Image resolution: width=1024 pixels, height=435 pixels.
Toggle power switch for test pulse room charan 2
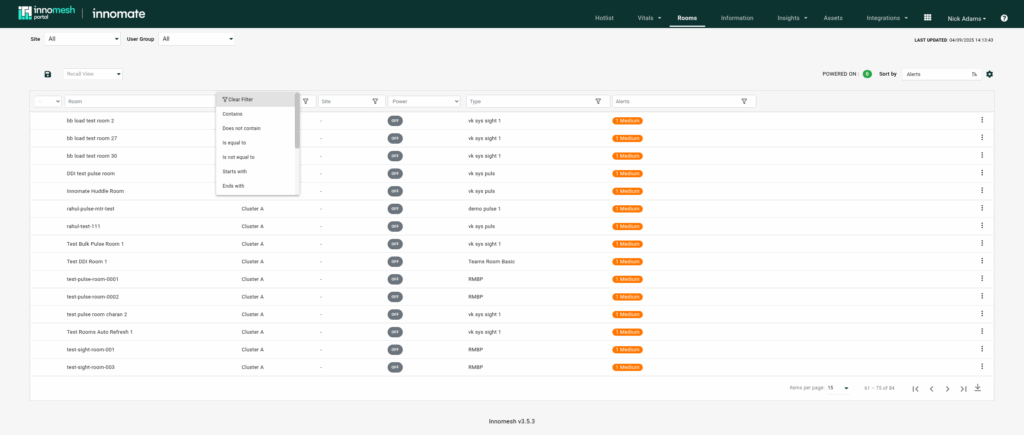tap(395, 315)
